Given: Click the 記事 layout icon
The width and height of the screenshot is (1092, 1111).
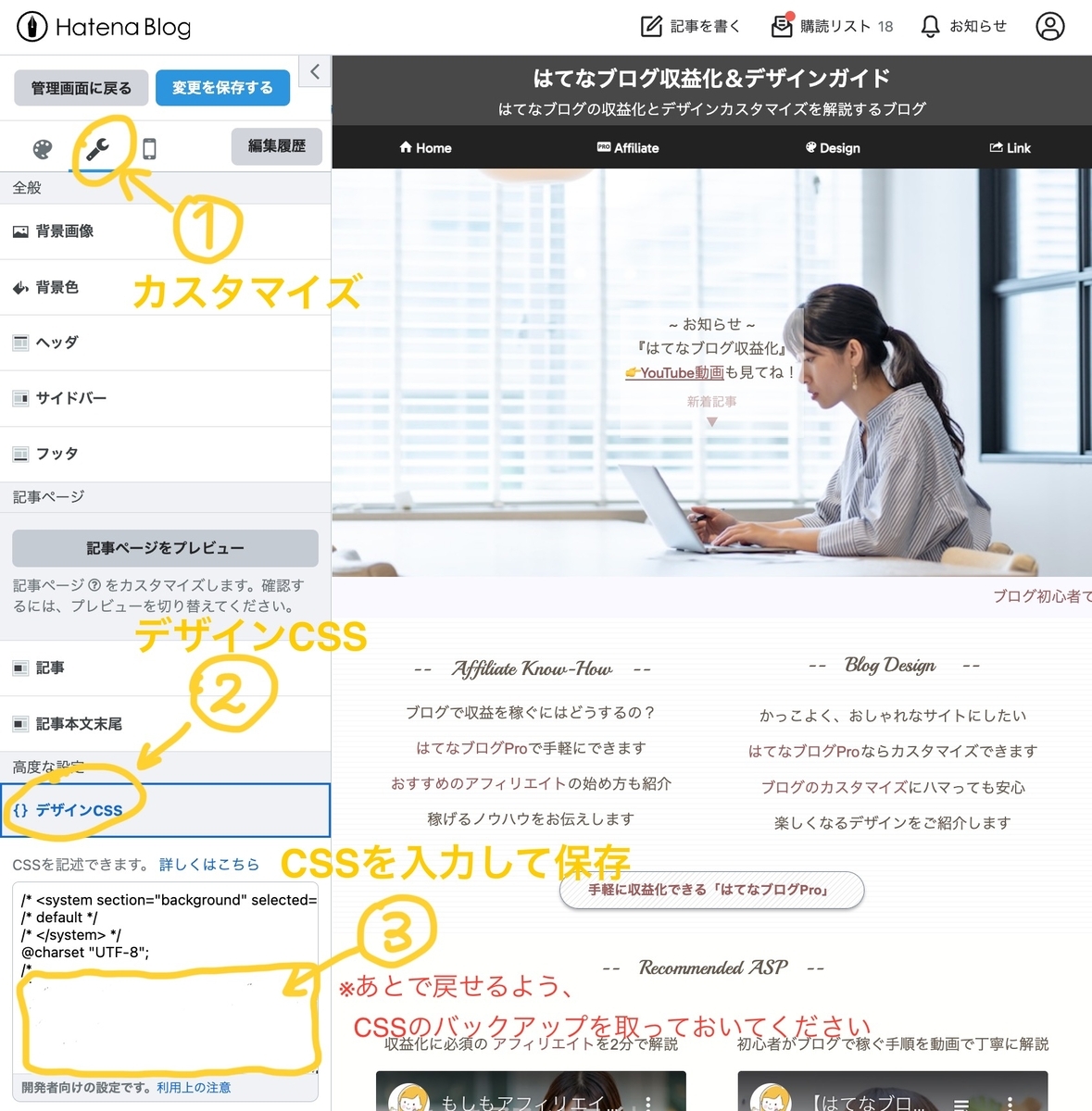Looking at the screenshot, I should coord(20,668).
